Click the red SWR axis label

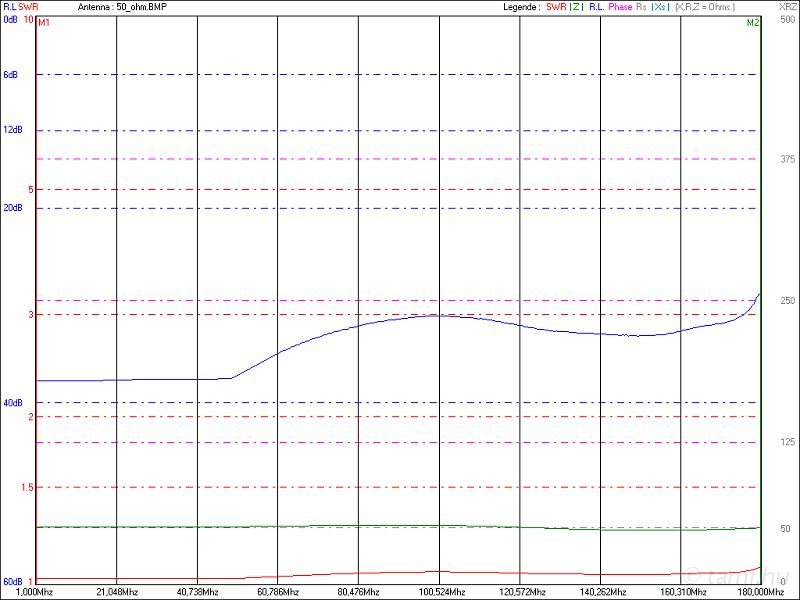[x=28, y=6]
